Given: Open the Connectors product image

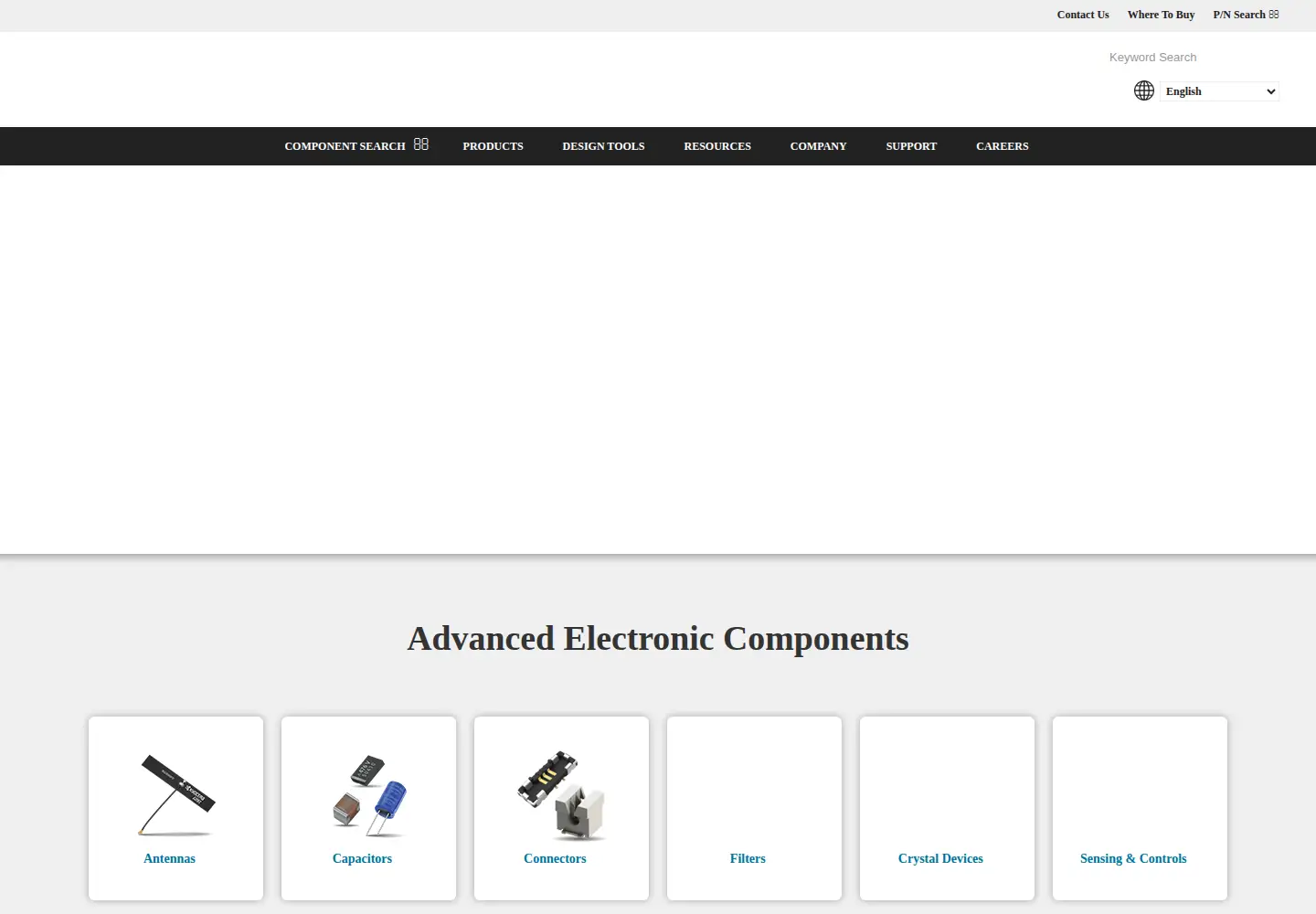Looking at the screenshot, I should coord(562,795).
